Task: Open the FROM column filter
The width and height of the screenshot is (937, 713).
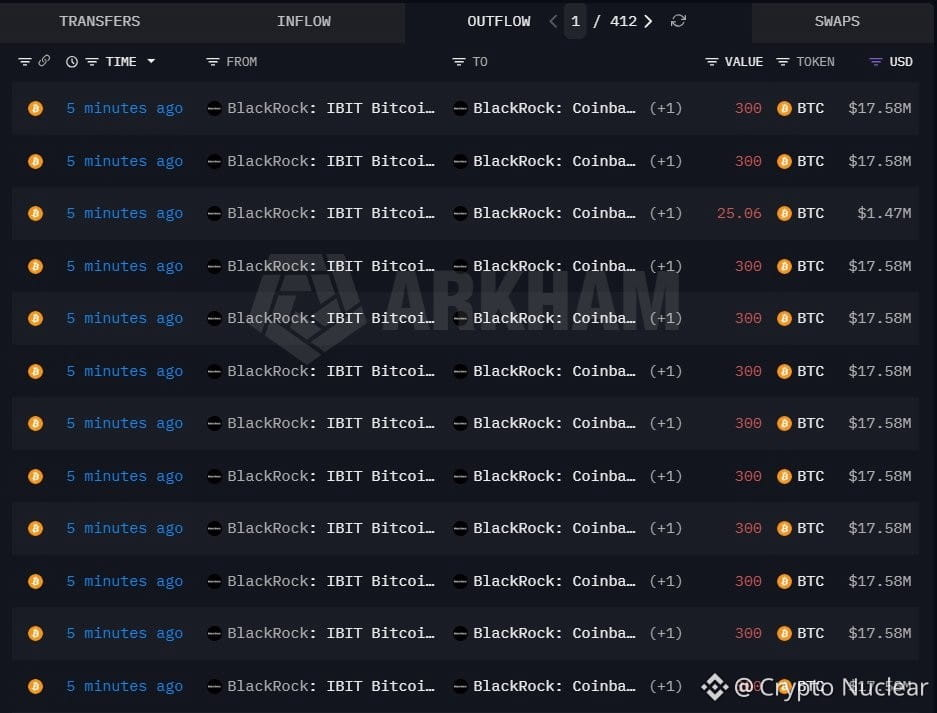Action: (x=212, y=62)
